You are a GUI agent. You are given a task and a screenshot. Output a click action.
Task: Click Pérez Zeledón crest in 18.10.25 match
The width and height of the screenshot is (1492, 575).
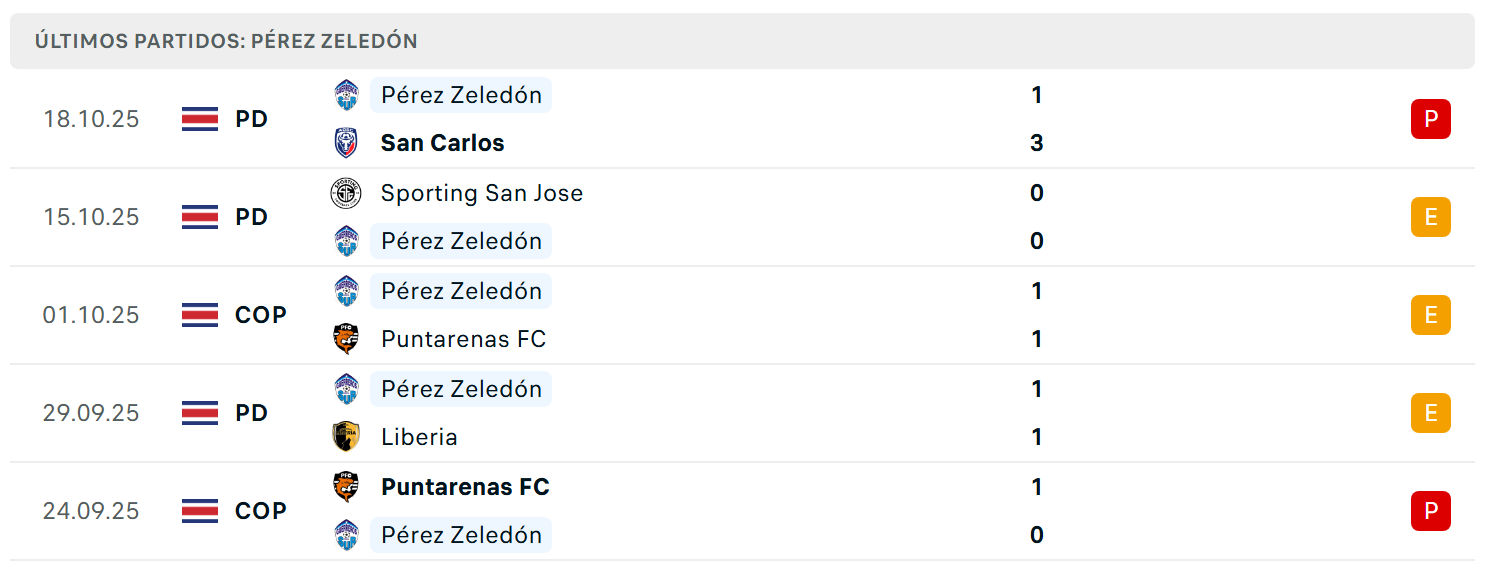(346, 95)
